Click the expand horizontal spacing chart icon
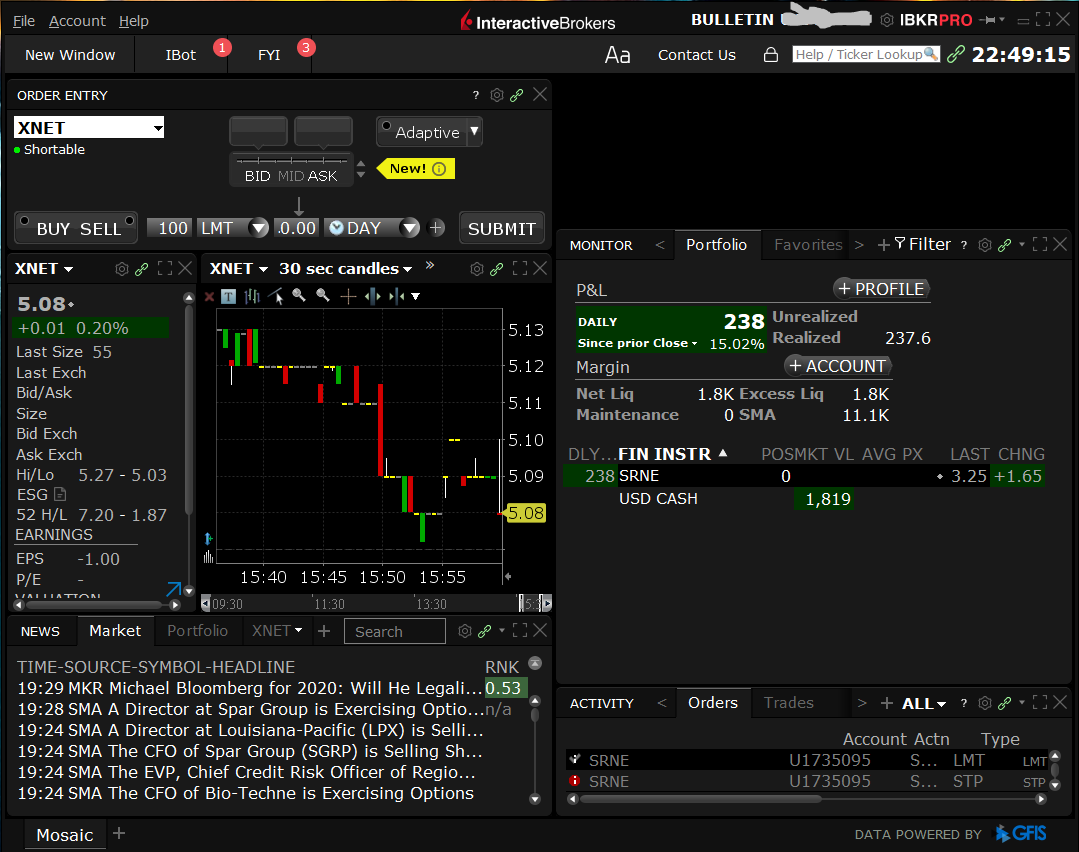 coord(372,297)
